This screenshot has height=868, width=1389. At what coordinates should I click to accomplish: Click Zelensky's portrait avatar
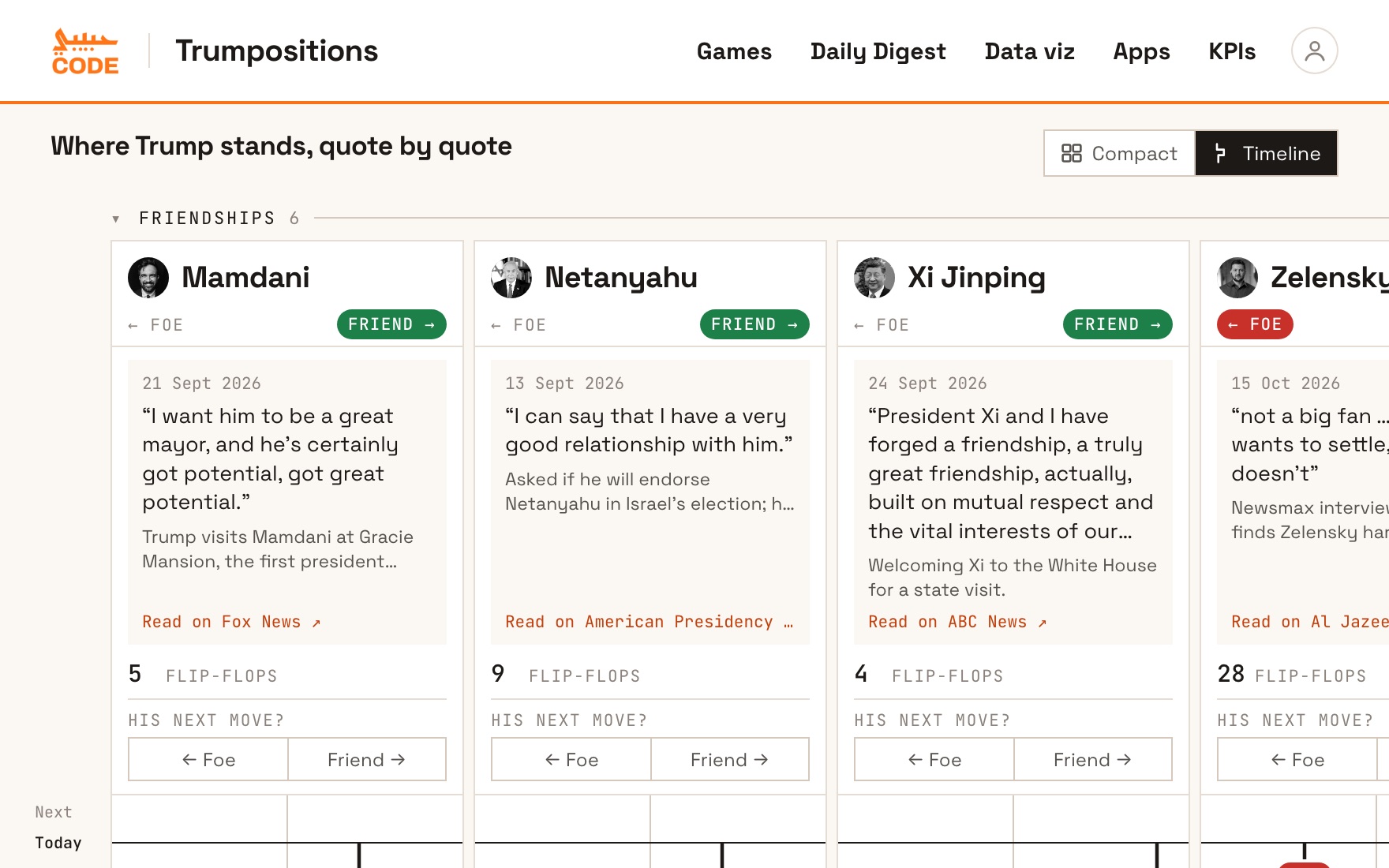1237,278
